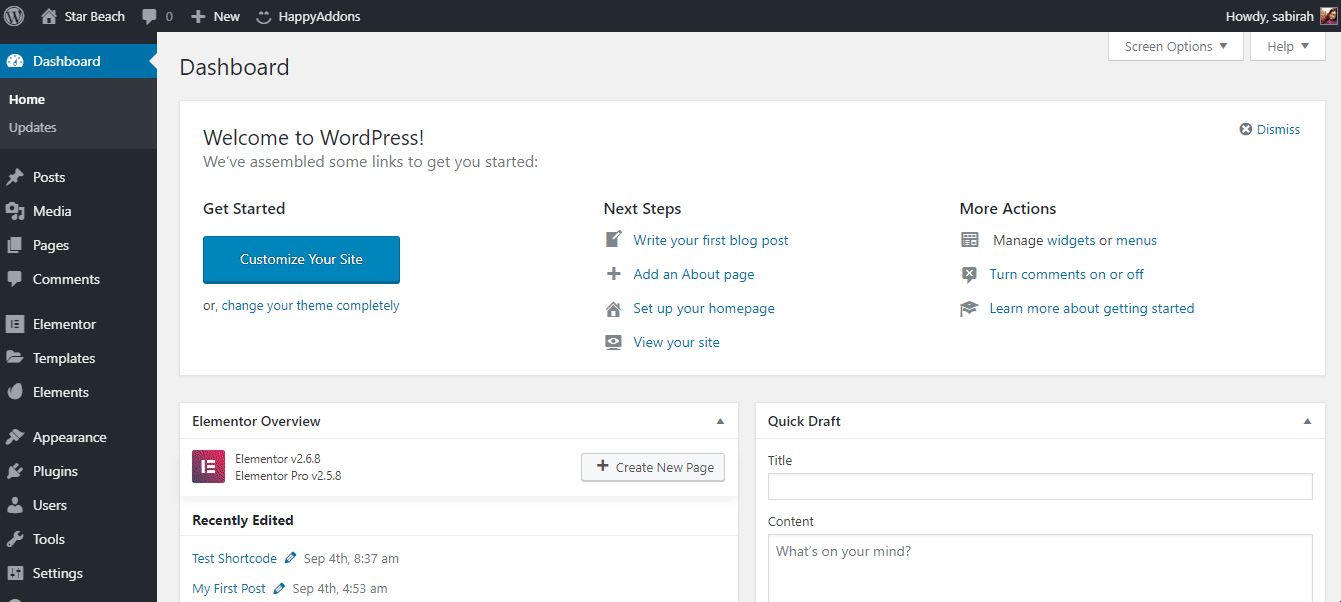Open the Write your first blog post link
The width and height of the screenshot is (1341, 602).
tap(710, 240)
